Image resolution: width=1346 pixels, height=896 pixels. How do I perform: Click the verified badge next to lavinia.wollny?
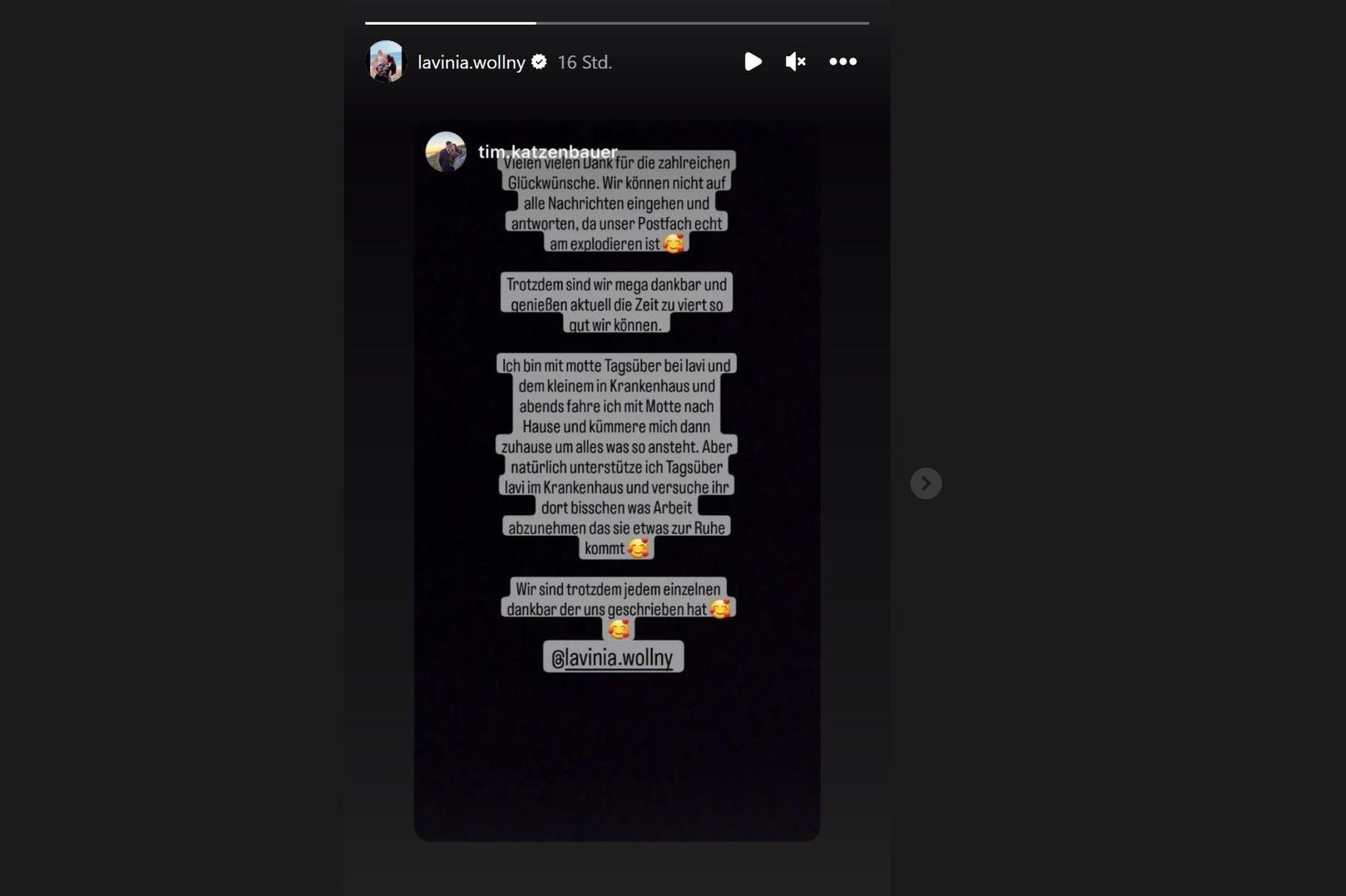[539, 62]
